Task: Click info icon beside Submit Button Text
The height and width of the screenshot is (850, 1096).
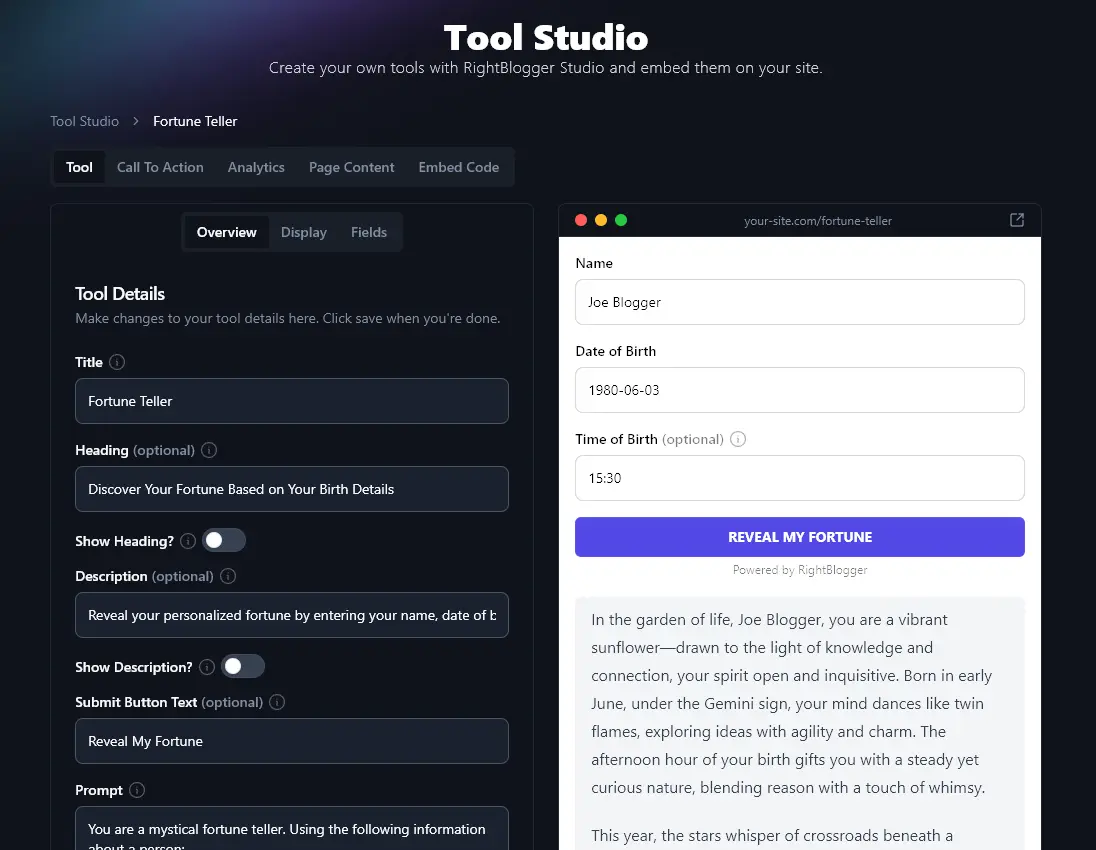Action: pos(278,702)
